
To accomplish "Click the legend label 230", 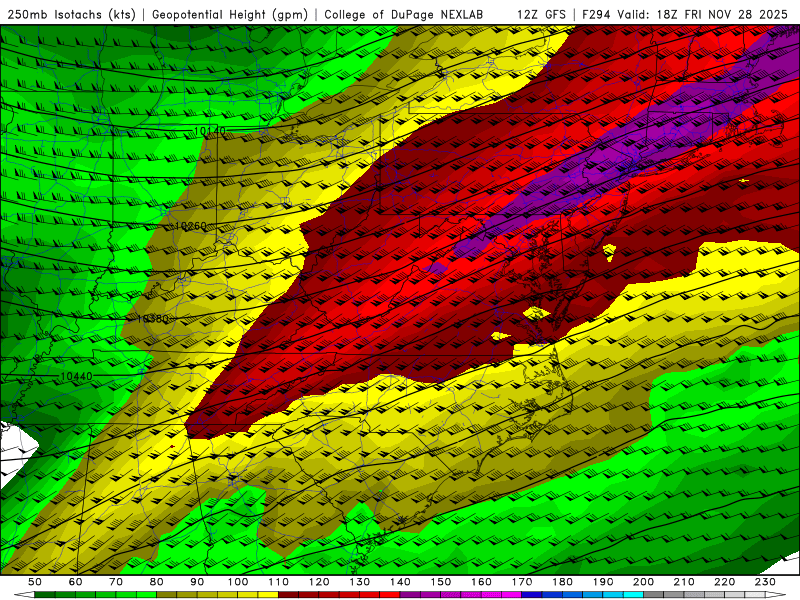I will [765, 582].
